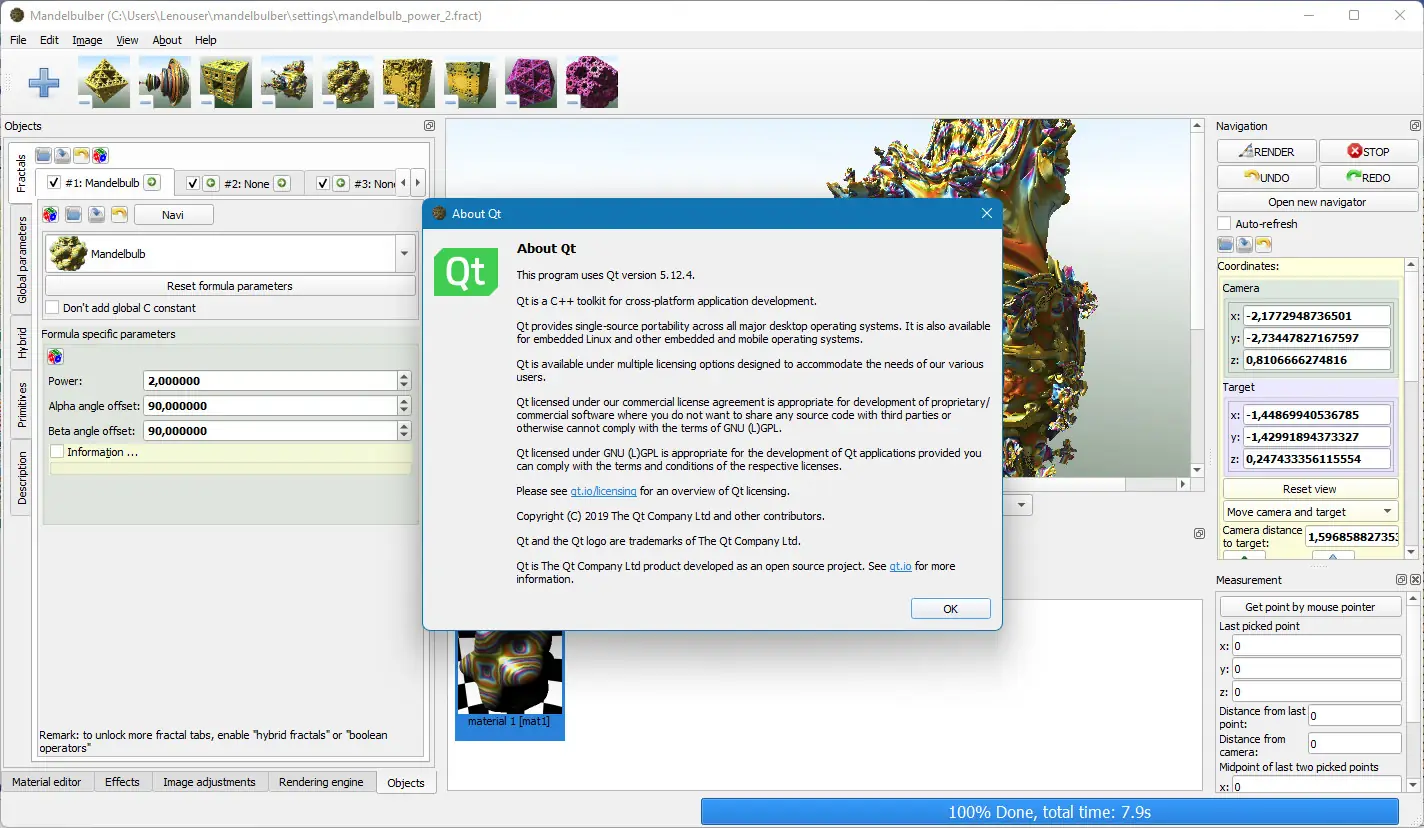
Task: Load the magenta icosahedron fractal preset
Action: point(531,81)
